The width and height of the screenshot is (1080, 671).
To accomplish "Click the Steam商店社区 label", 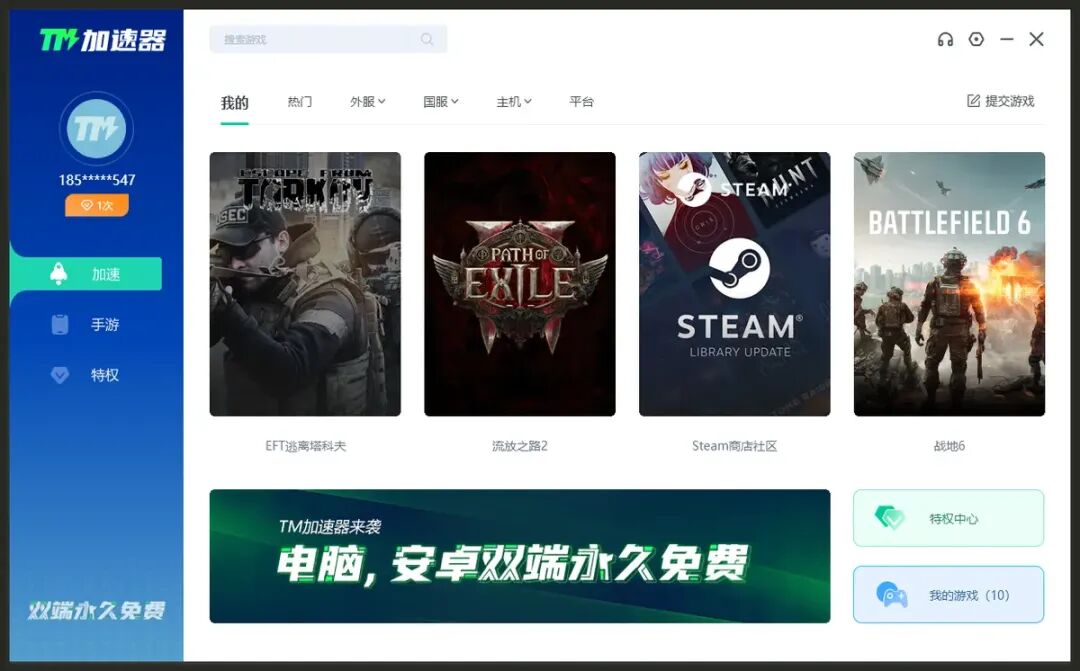I will tap(735, 446).
